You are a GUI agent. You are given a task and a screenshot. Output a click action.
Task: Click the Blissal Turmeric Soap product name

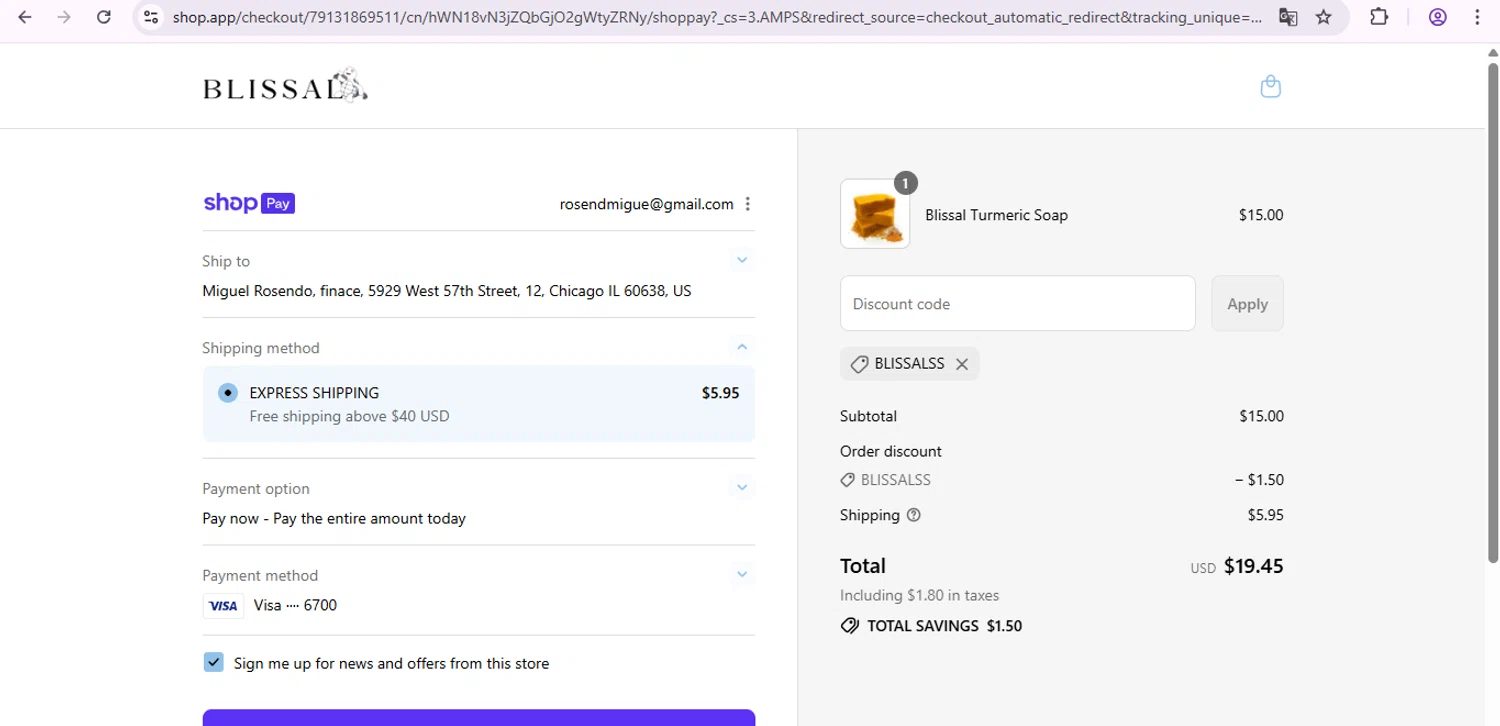[x=996, y=215]
